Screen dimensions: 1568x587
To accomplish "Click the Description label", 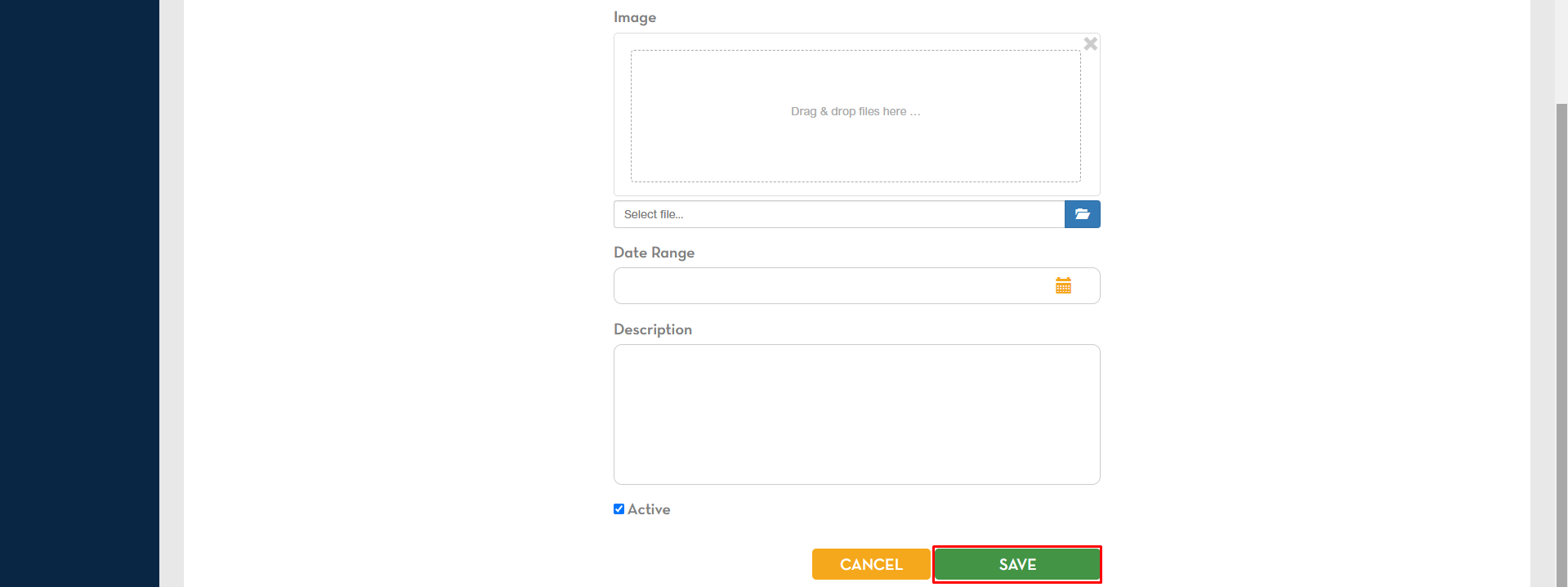I will 652,329.
